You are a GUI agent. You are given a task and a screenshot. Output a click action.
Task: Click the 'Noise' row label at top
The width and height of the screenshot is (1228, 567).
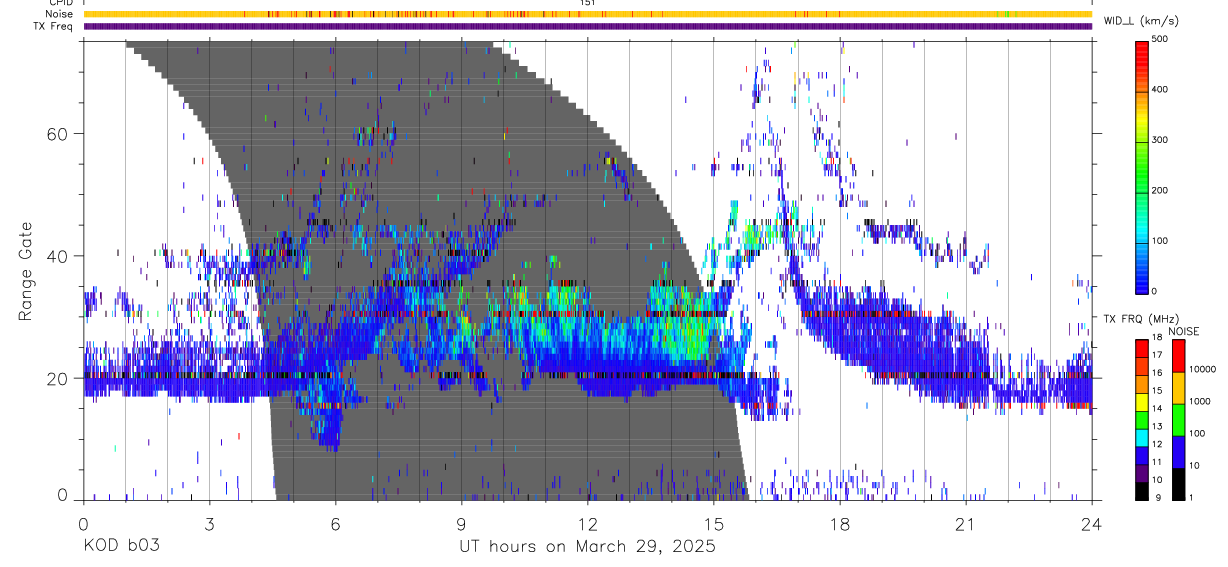coord(61,14)
